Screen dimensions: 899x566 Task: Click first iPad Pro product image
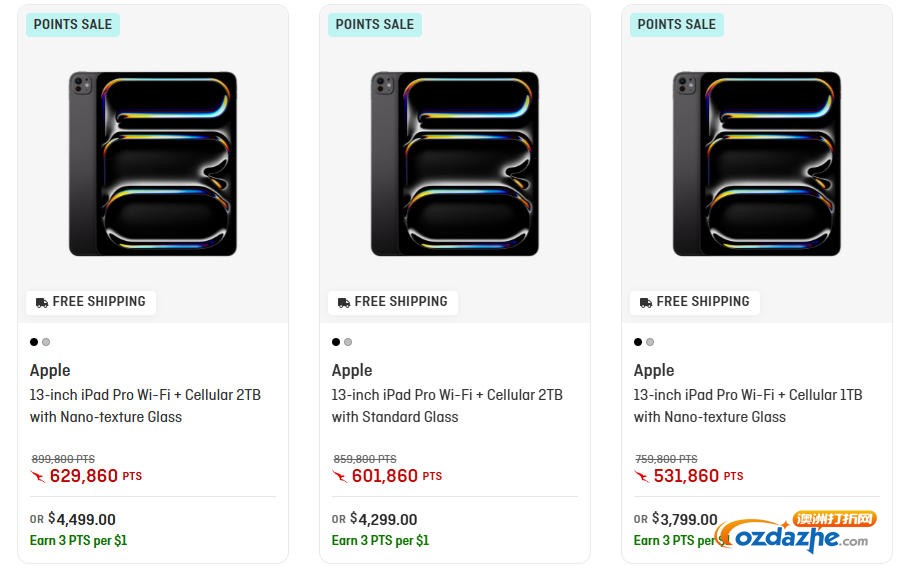pyautogui.click(x=153, y=163)
